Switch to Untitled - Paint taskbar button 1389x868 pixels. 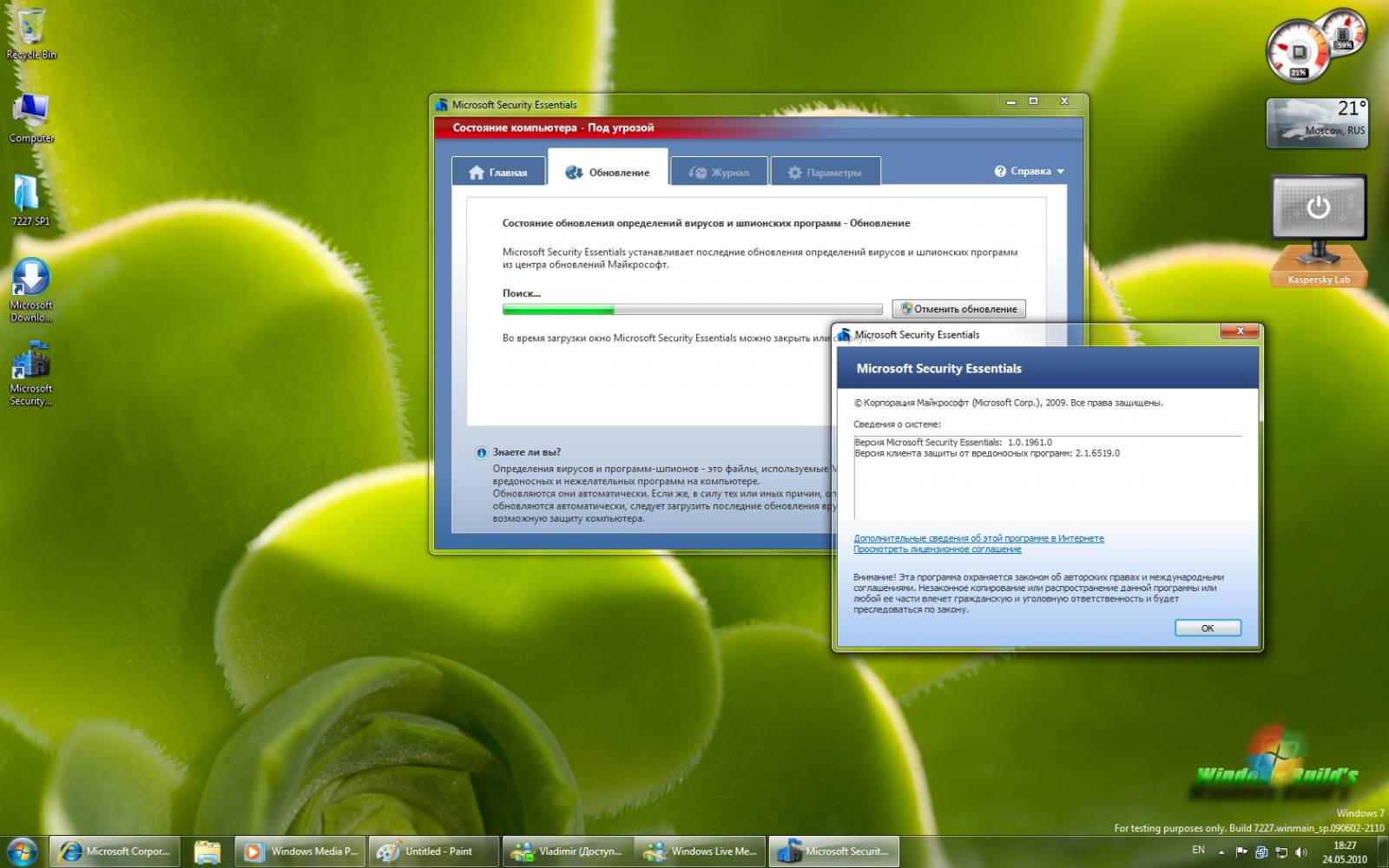click(x=434, y=852)
